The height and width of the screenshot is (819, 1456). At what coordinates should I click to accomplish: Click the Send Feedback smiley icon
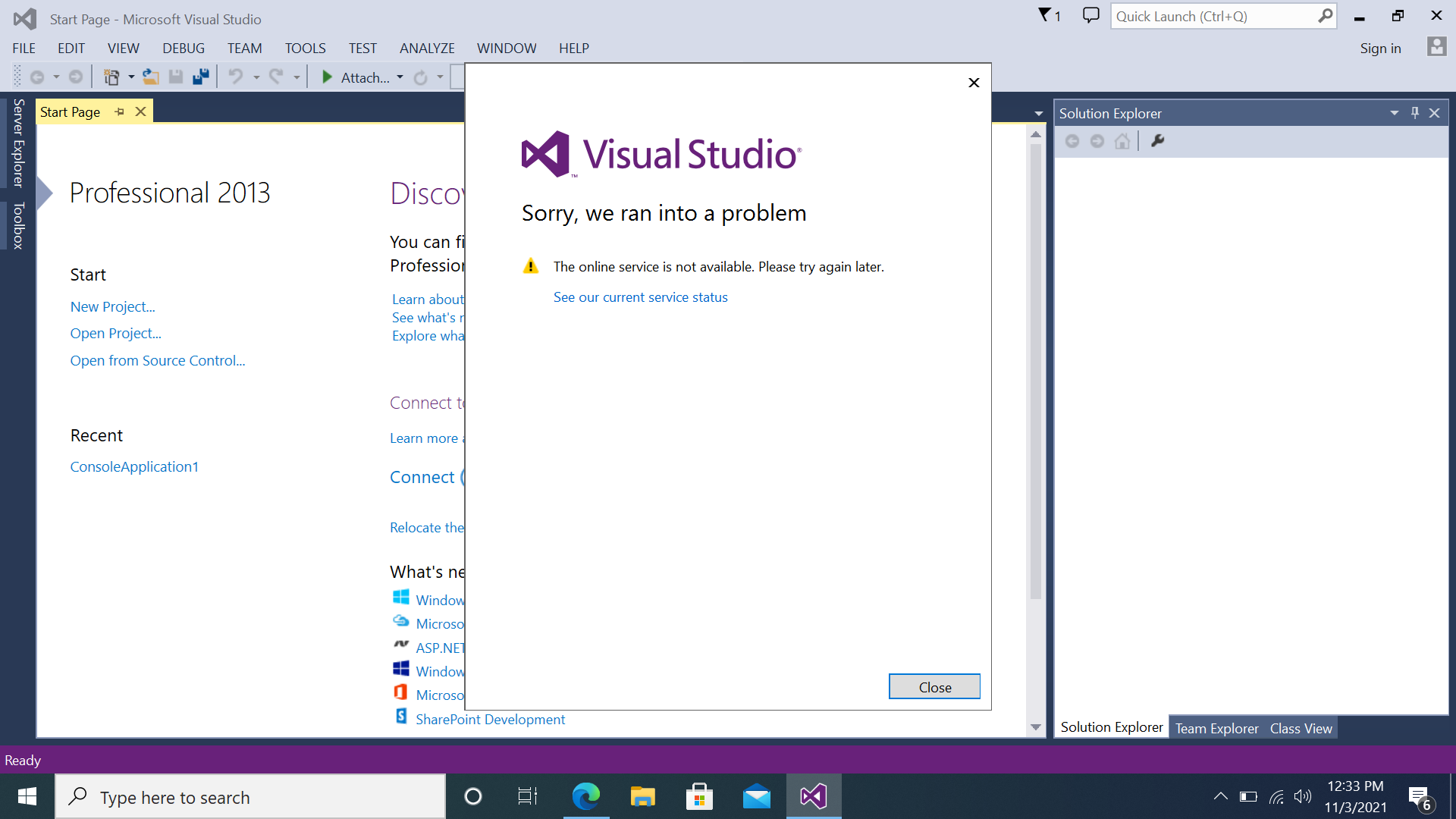1090,15
